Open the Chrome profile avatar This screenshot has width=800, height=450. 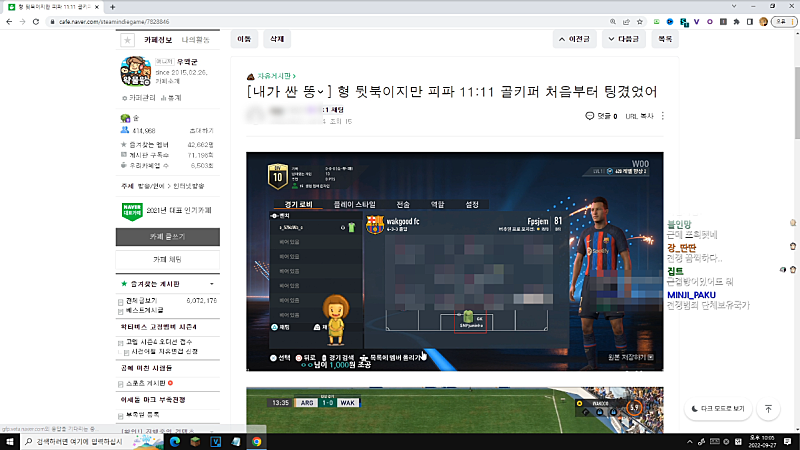(x=763, y=22)
